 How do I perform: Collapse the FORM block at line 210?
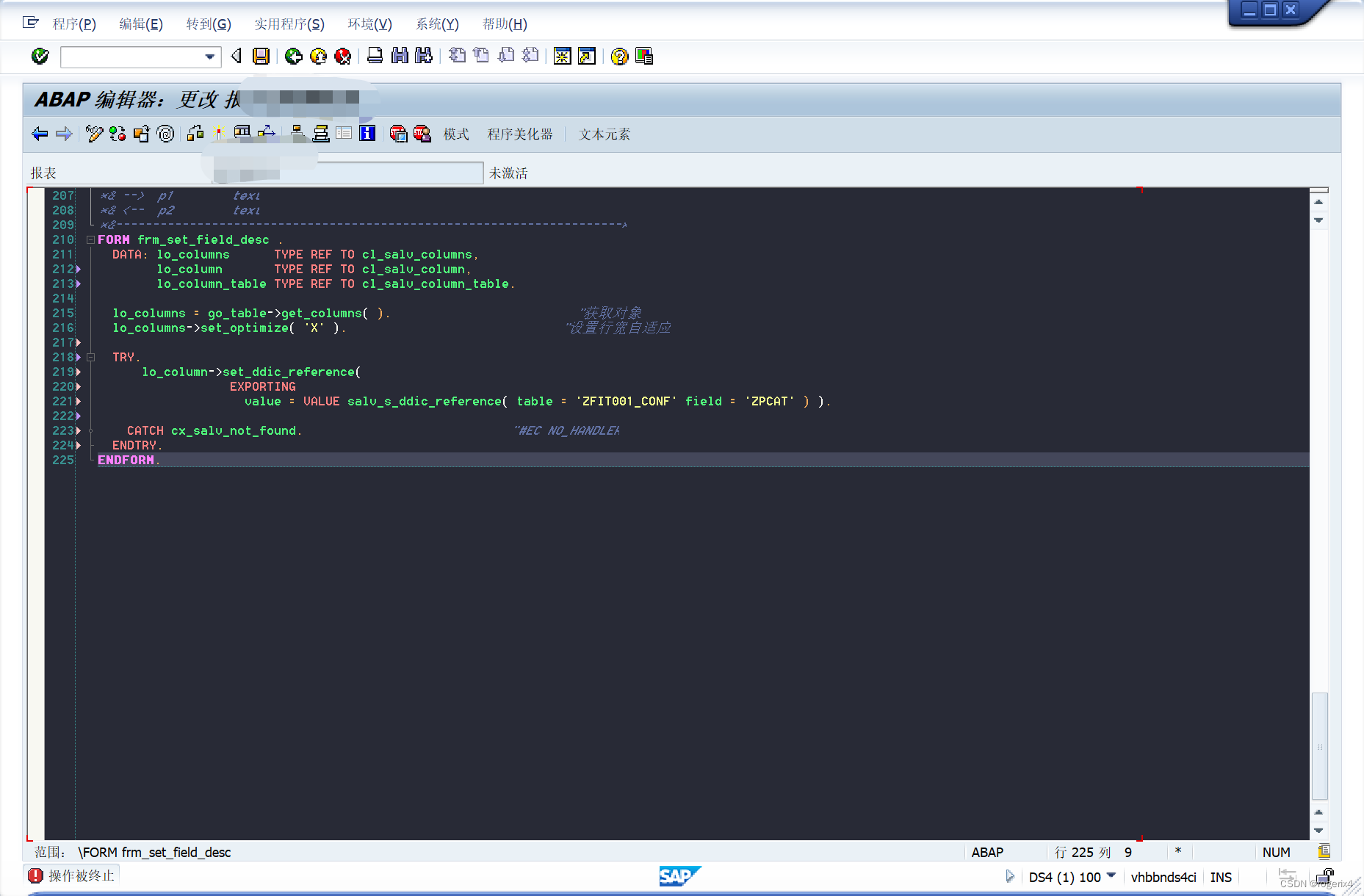tap(90, 240)
